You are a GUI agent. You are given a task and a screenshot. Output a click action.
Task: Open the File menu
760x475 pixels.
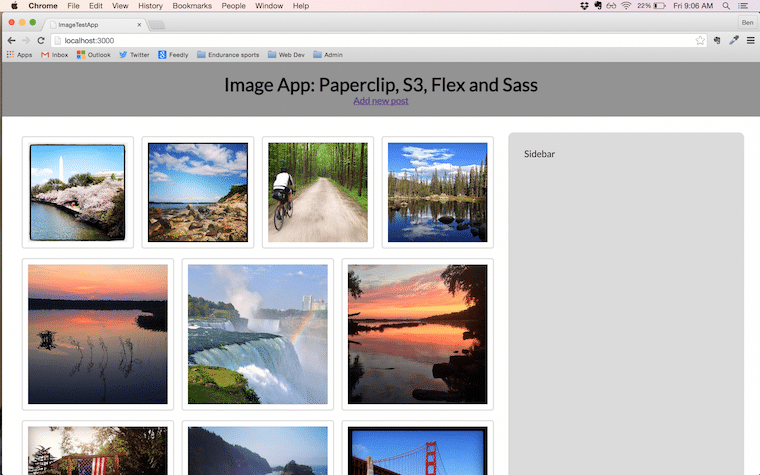pos(73,6)
